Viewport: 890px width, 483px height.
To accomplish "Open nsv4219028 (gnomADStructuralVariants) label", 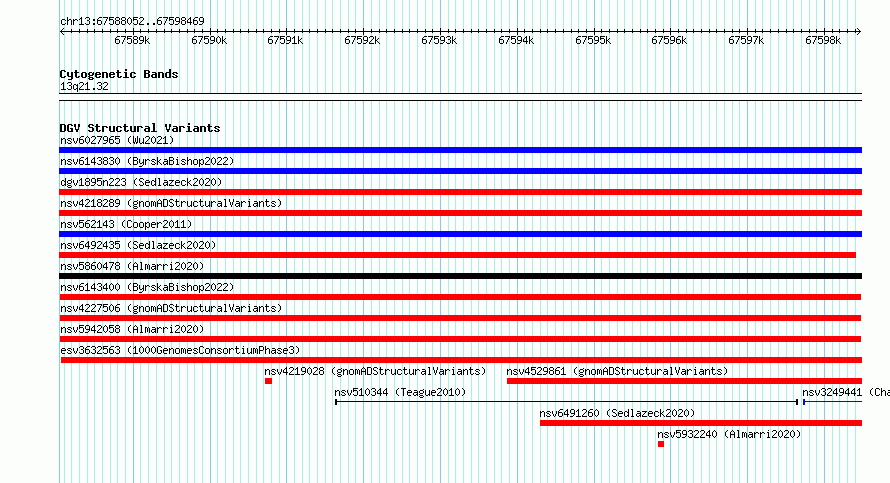I will click(x=375, y=371).
